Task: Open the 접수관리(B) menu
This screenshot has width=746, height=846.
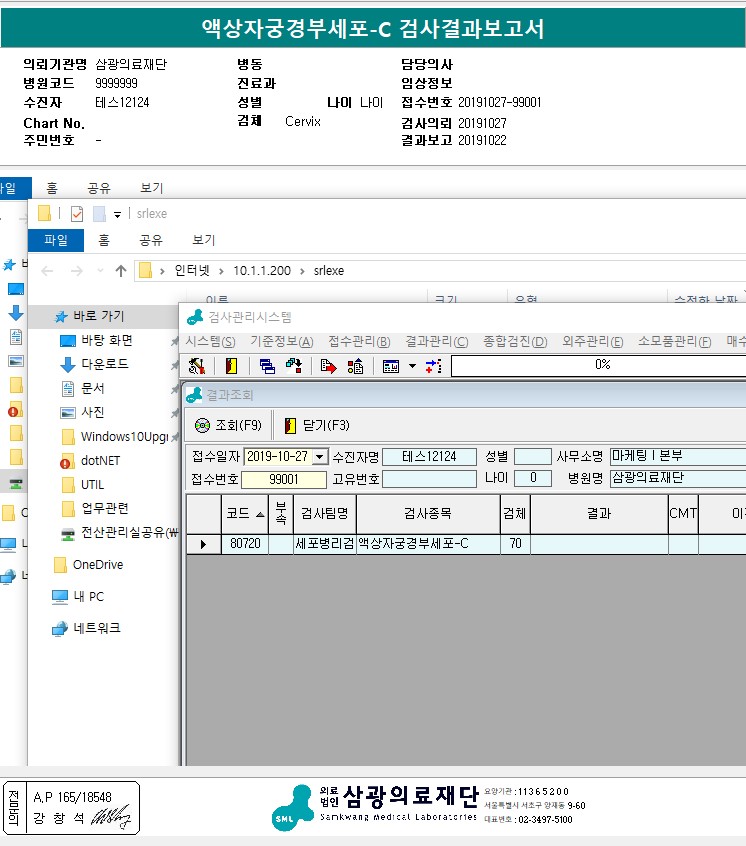Action: click(359, 342)
